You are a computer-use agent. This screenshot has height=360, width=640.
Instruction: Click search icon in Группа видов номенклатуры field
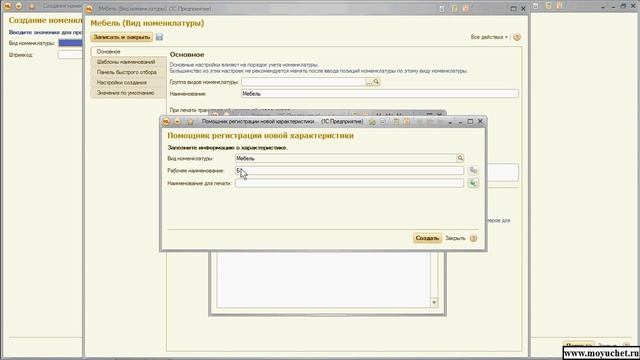(x=376, y=82)
